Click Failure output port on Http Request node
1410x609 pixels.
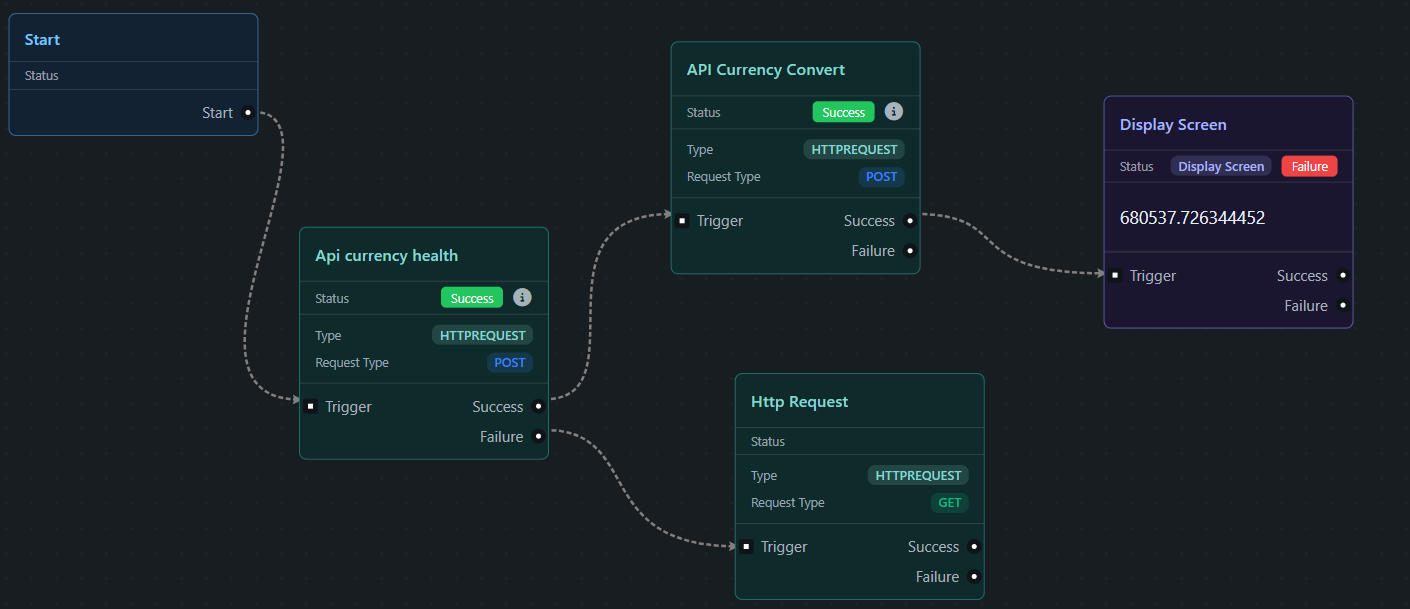(974, 576)
